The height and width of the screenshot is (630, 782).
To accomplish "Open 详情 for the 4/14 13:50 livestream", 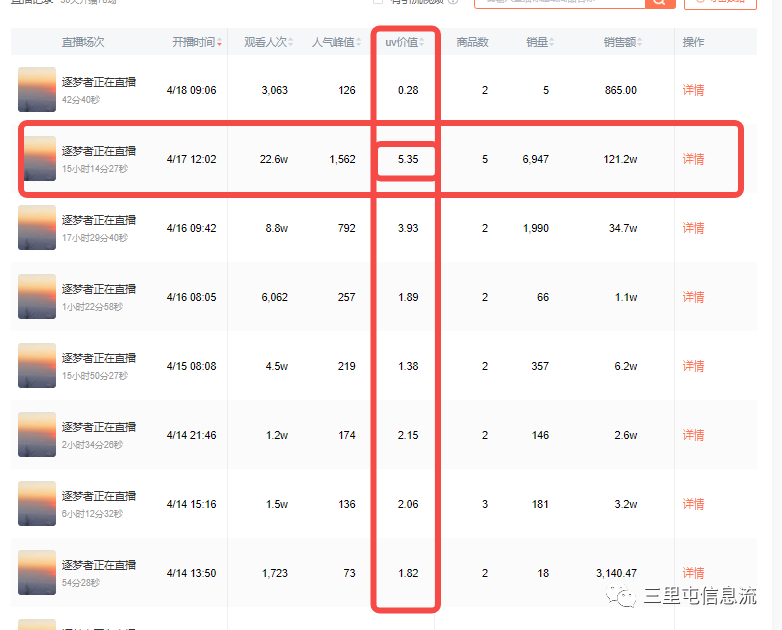I will [693, 573].
